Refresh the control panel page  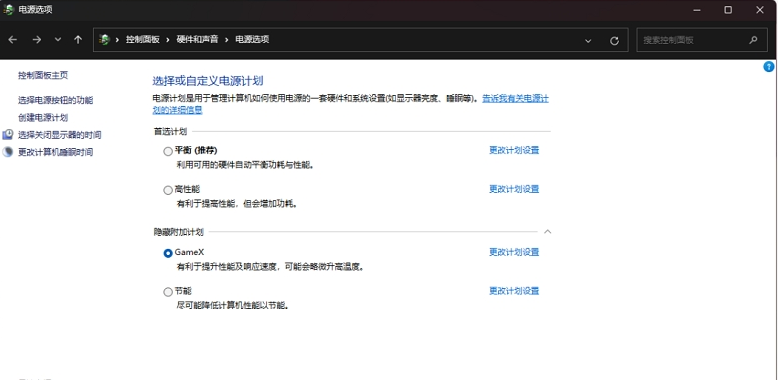[614, 41]
